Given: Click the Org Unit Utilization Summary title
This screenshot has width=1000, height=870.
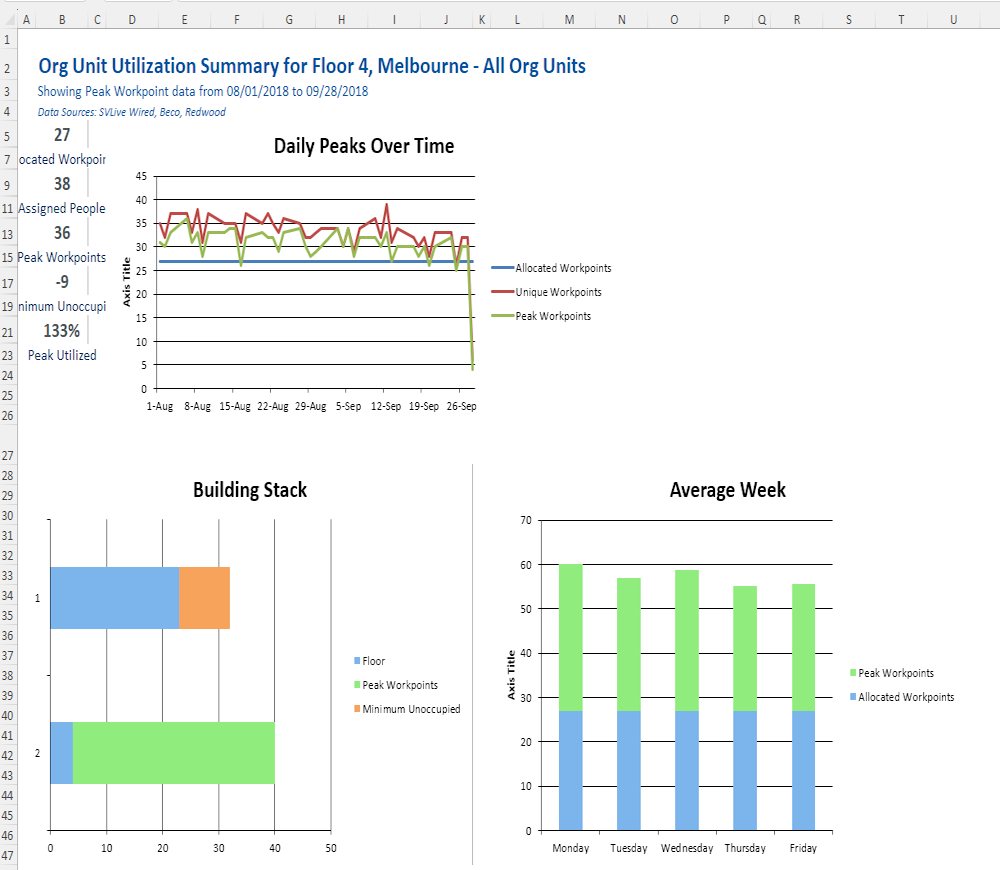Looking at the screenshot, I should [312, 66].
